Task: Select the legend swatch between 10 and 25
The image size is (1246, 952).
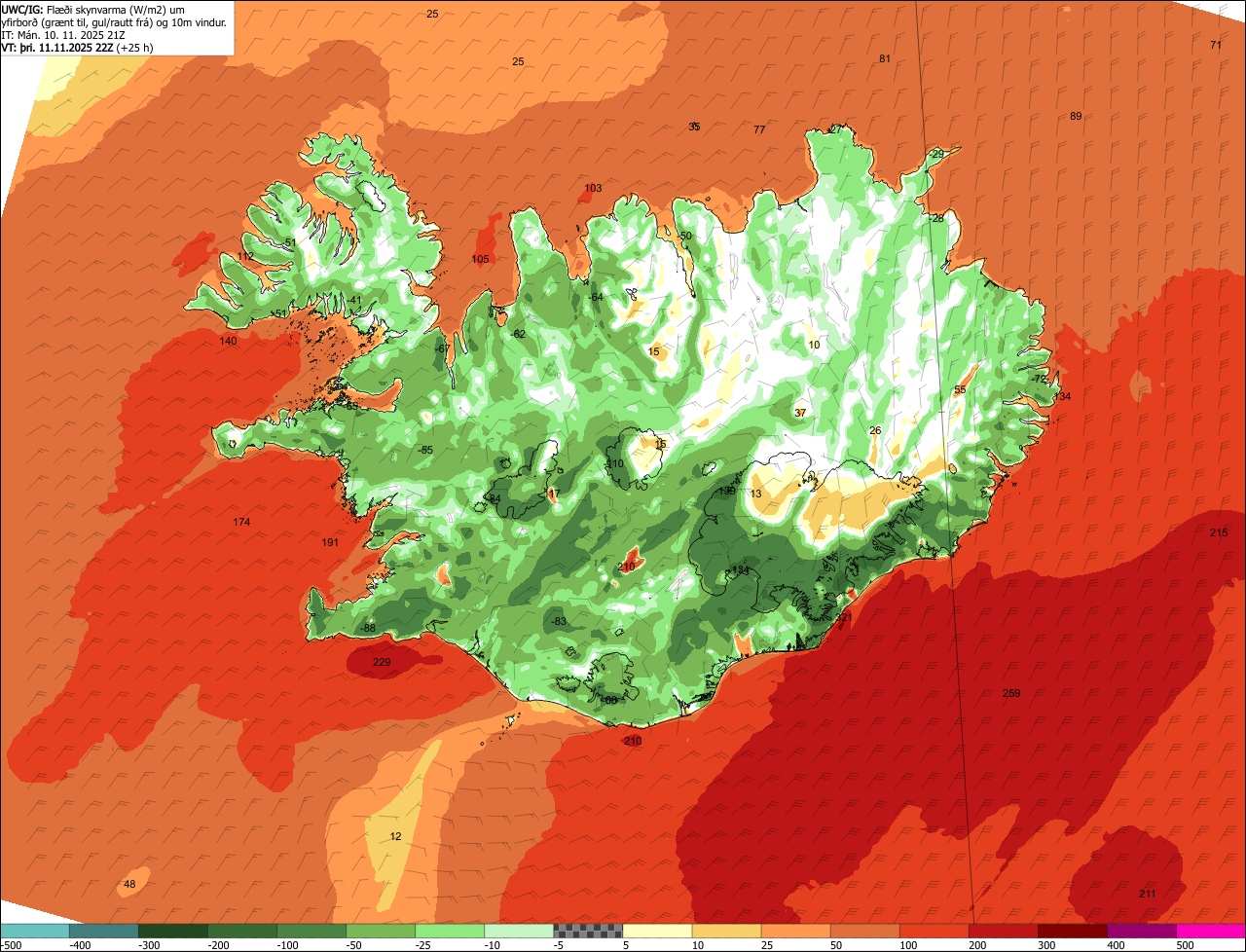Action: (725, 931)
